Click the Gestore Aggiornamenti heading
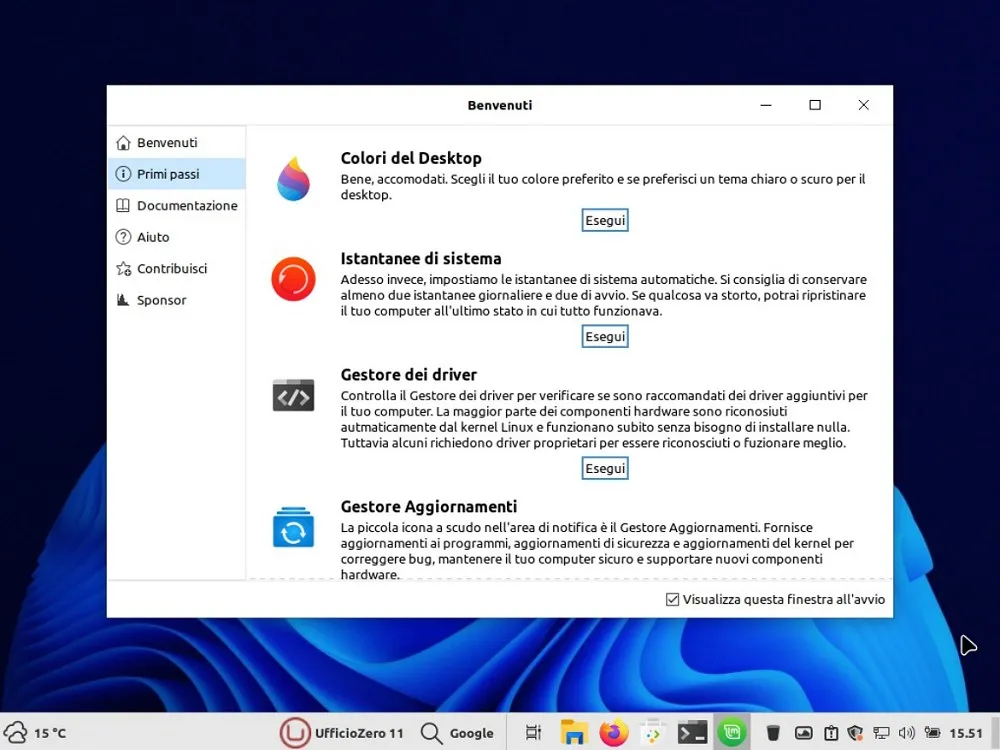 point(429,506)
